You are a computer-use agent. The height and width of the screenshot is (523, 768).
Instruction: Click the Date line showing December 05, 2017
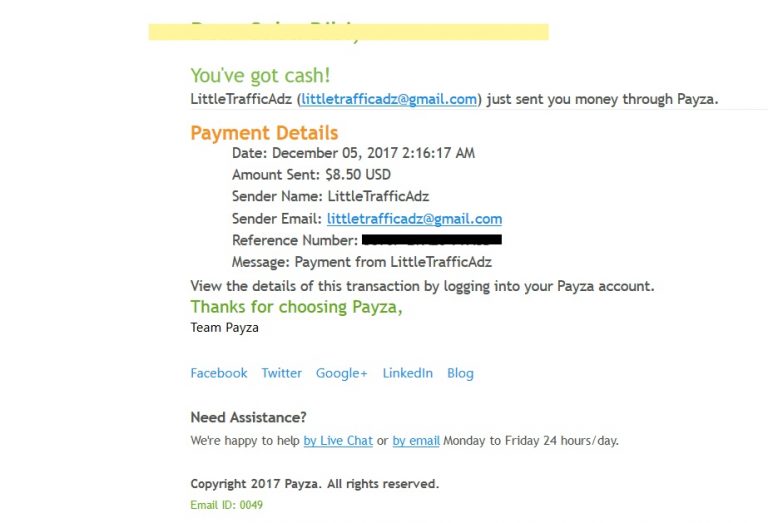pos(353,153)
